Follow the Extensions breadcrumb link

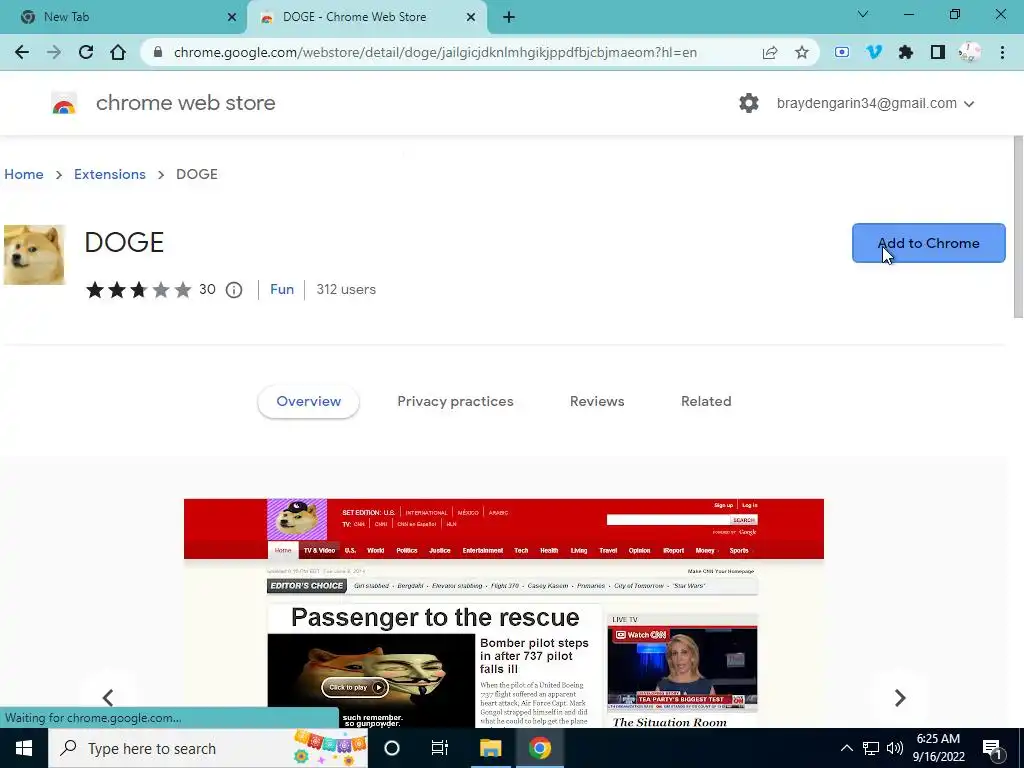110,174
